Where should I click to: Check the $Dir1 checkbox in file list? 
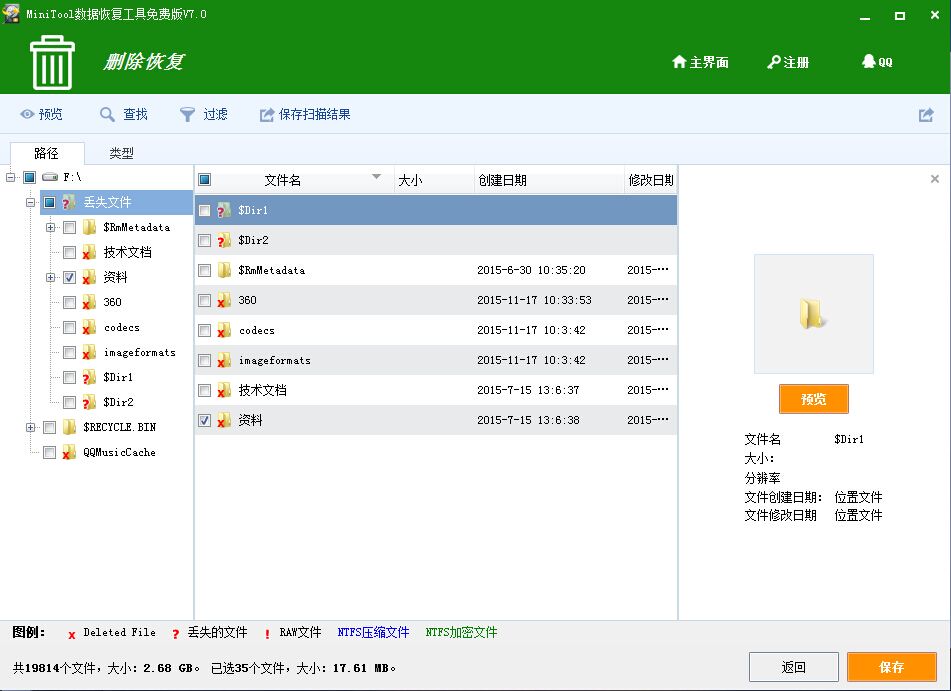(204, 210)
